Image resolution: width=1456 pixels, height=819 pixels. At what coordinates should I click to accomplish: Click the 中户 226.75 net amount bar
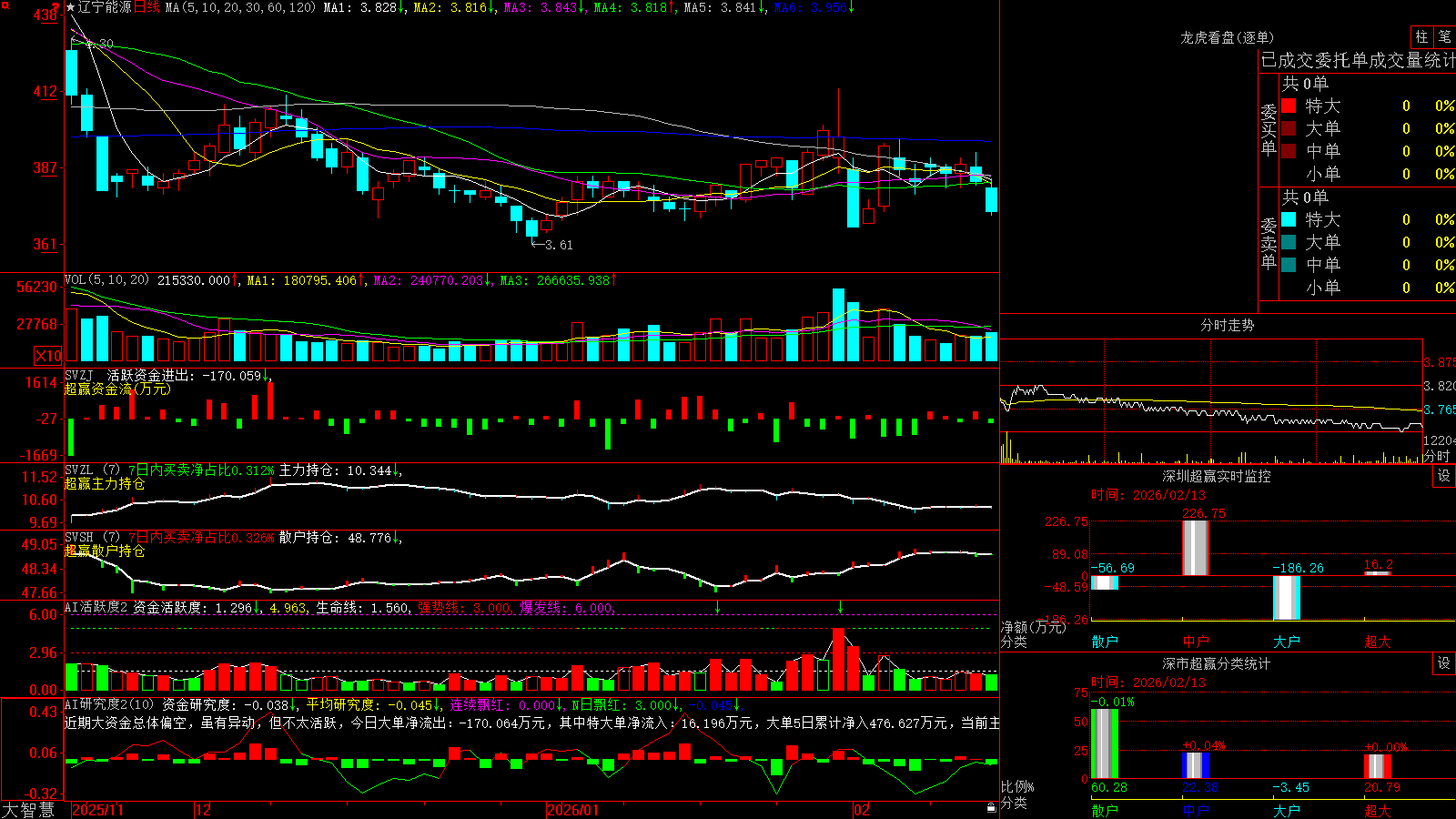(x=1195, y=548)
